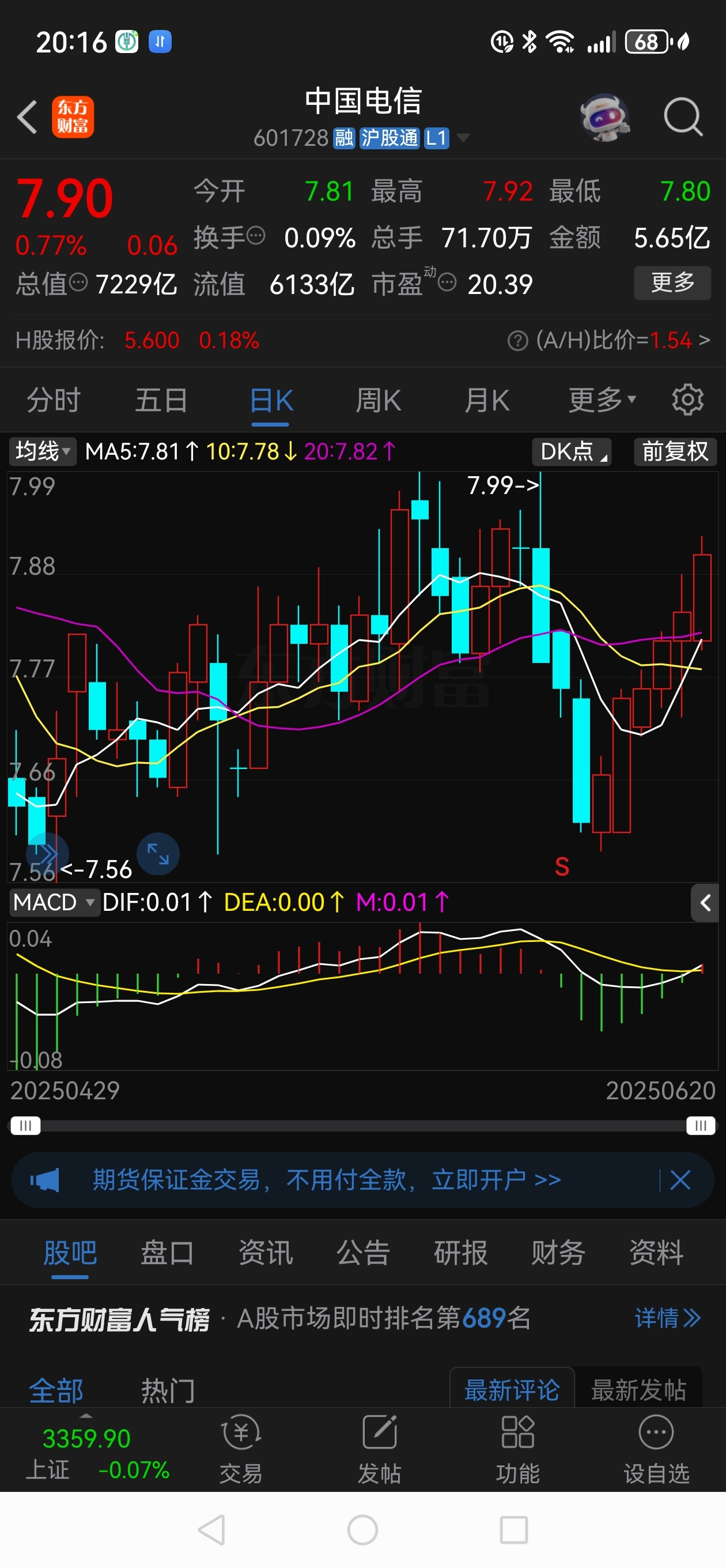Tap MA5:7.81 moving average value
The image size is (726, 1568).
click(142, 451)
